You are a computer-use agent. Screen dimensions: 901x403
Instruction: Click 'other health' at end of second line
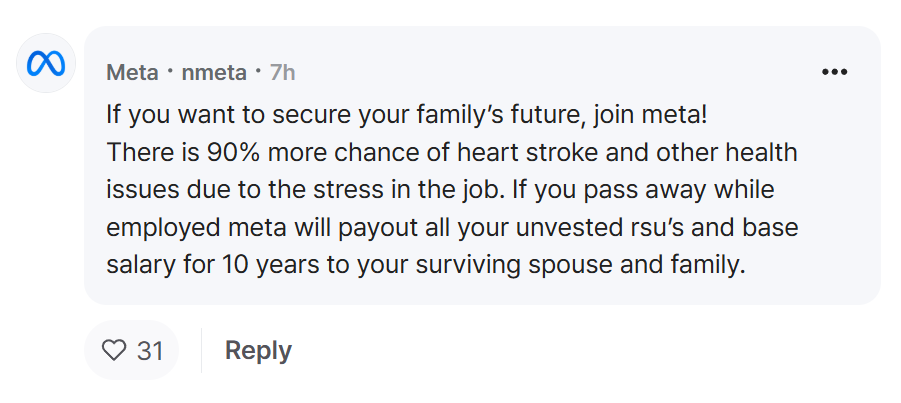727,153
